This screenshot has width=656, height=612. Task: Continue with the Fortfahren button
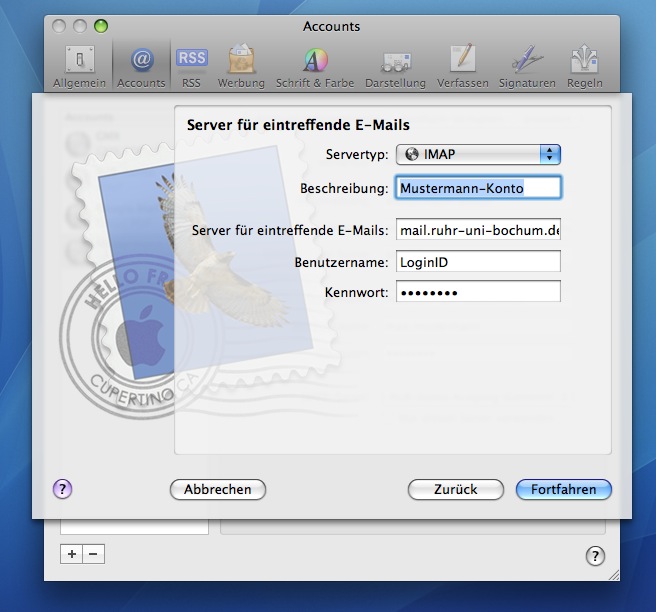(x=564, y=489)
